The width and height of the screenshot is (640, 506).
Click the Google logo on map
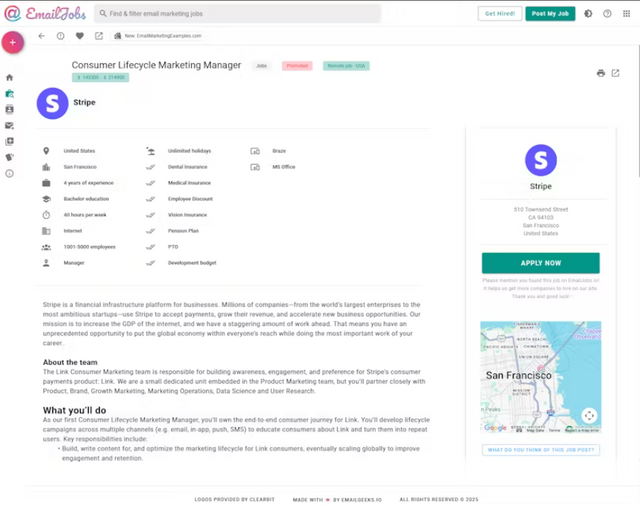pyautogui.click(x=495, y=428)
